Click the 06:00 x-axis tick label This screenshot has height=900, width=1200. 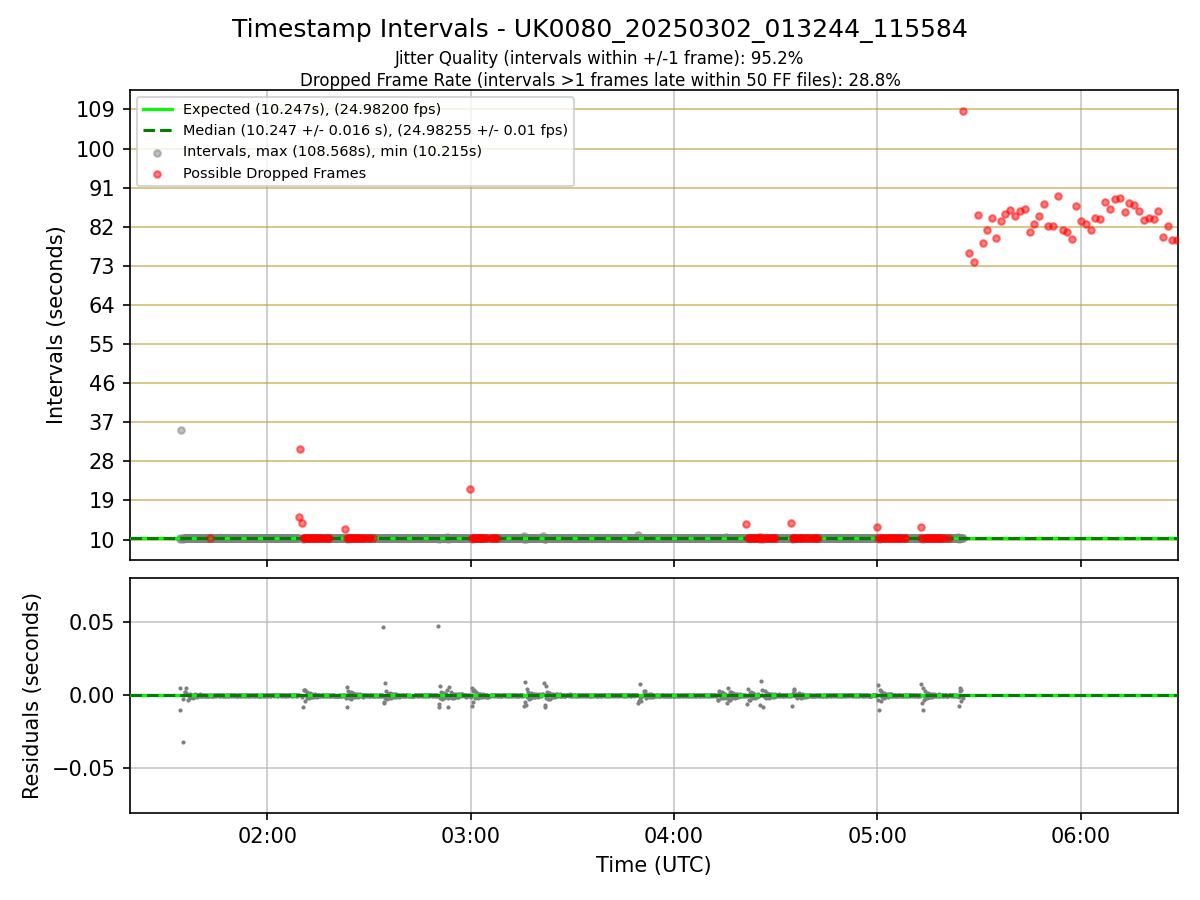[1081, 836]
